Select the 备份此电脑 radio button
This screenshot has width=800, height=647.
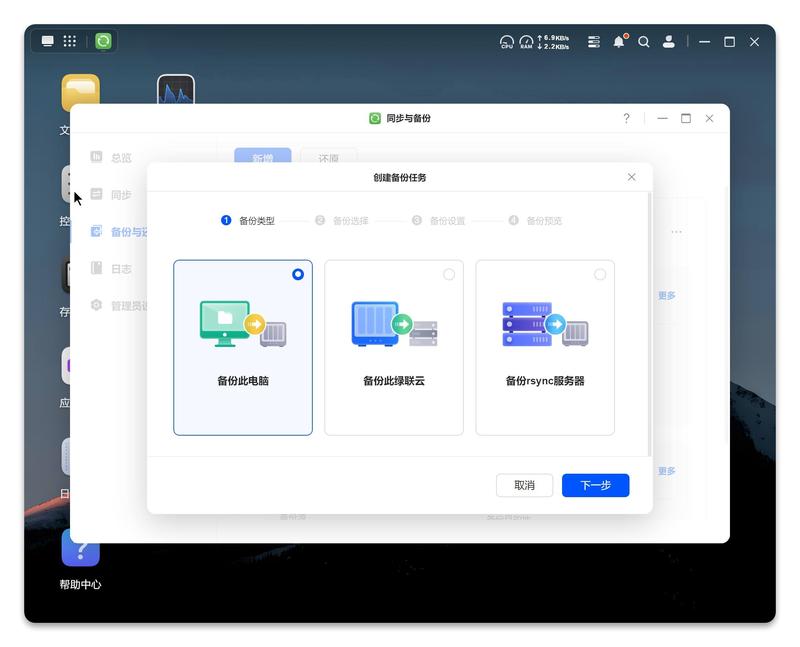[298, 275]
